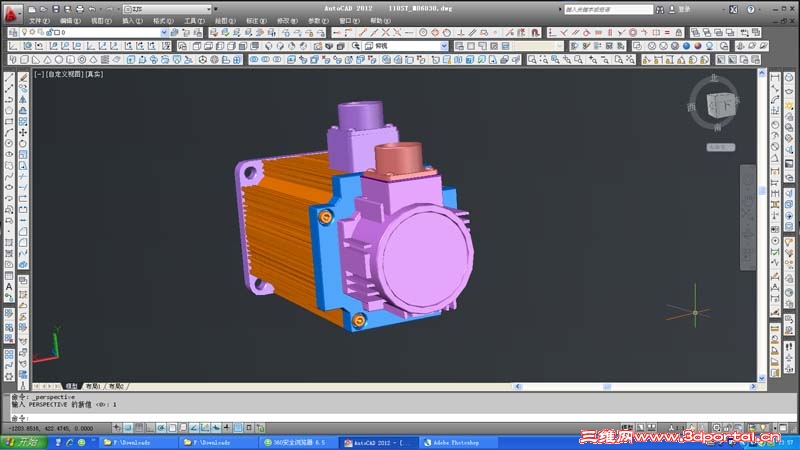Click the Zoom Extents icon in zoom toolbar
The width and height of the screenshot is (800, 450).
(x=631, y=60)
